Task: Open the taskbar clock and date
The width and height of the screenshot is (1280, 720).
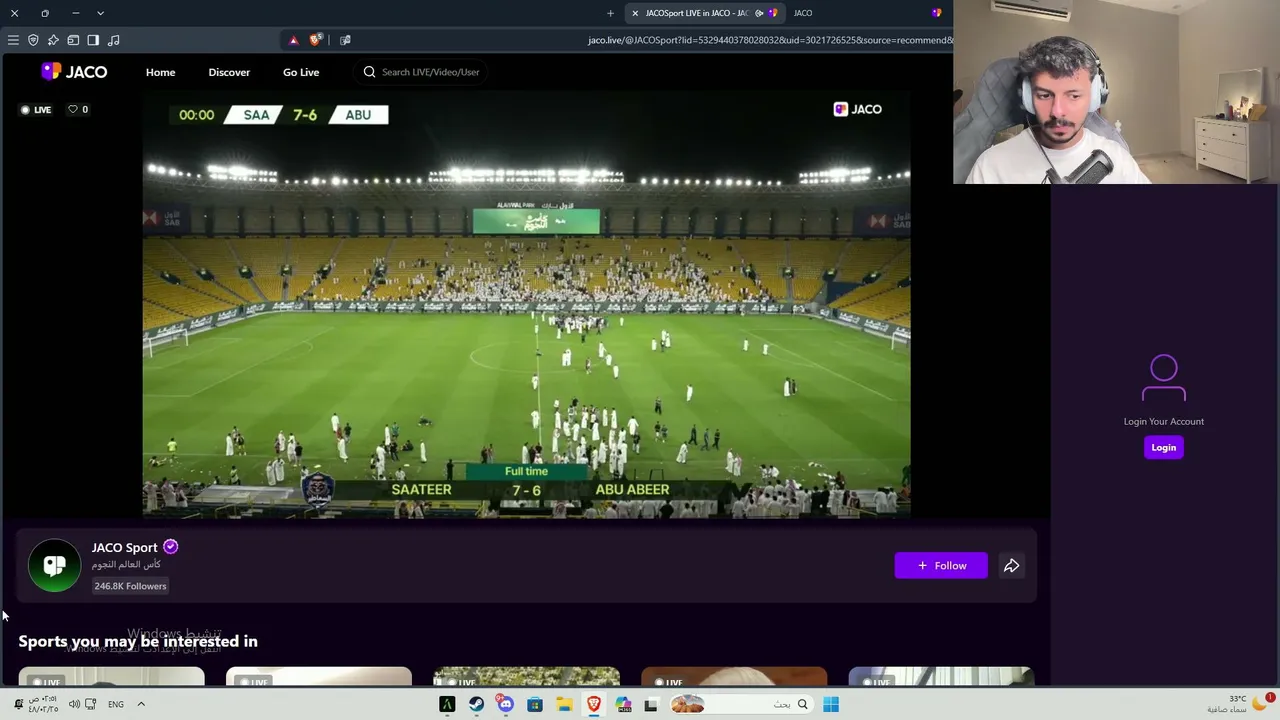Action: point(43,704)
